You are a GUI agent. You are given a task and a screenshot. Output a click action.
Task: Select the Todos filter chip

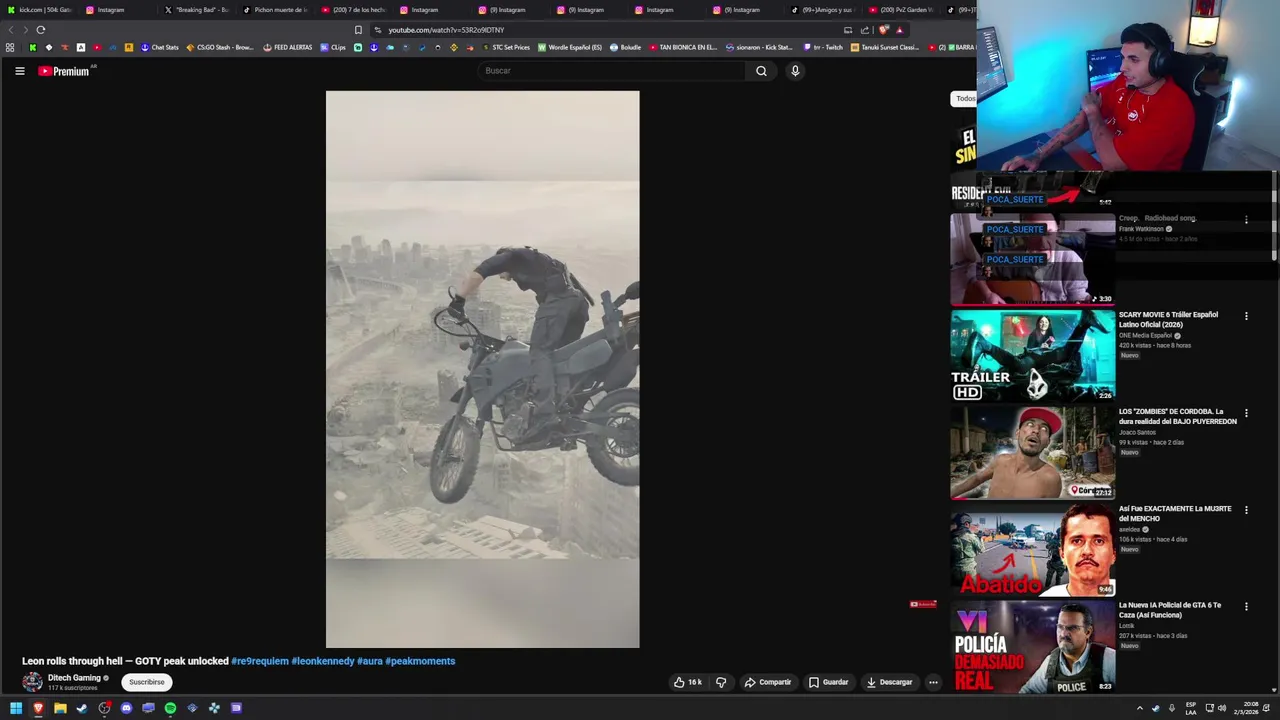tap(964, 98)
